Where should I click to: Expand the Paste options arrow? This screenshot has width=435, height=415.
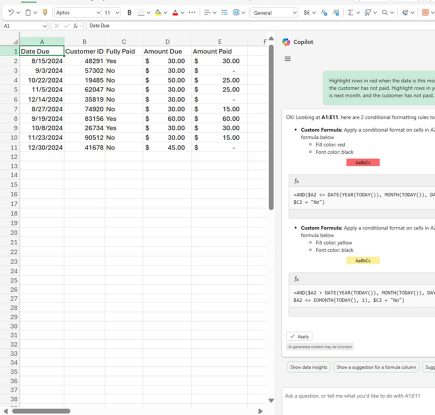[x=35, y=13]
